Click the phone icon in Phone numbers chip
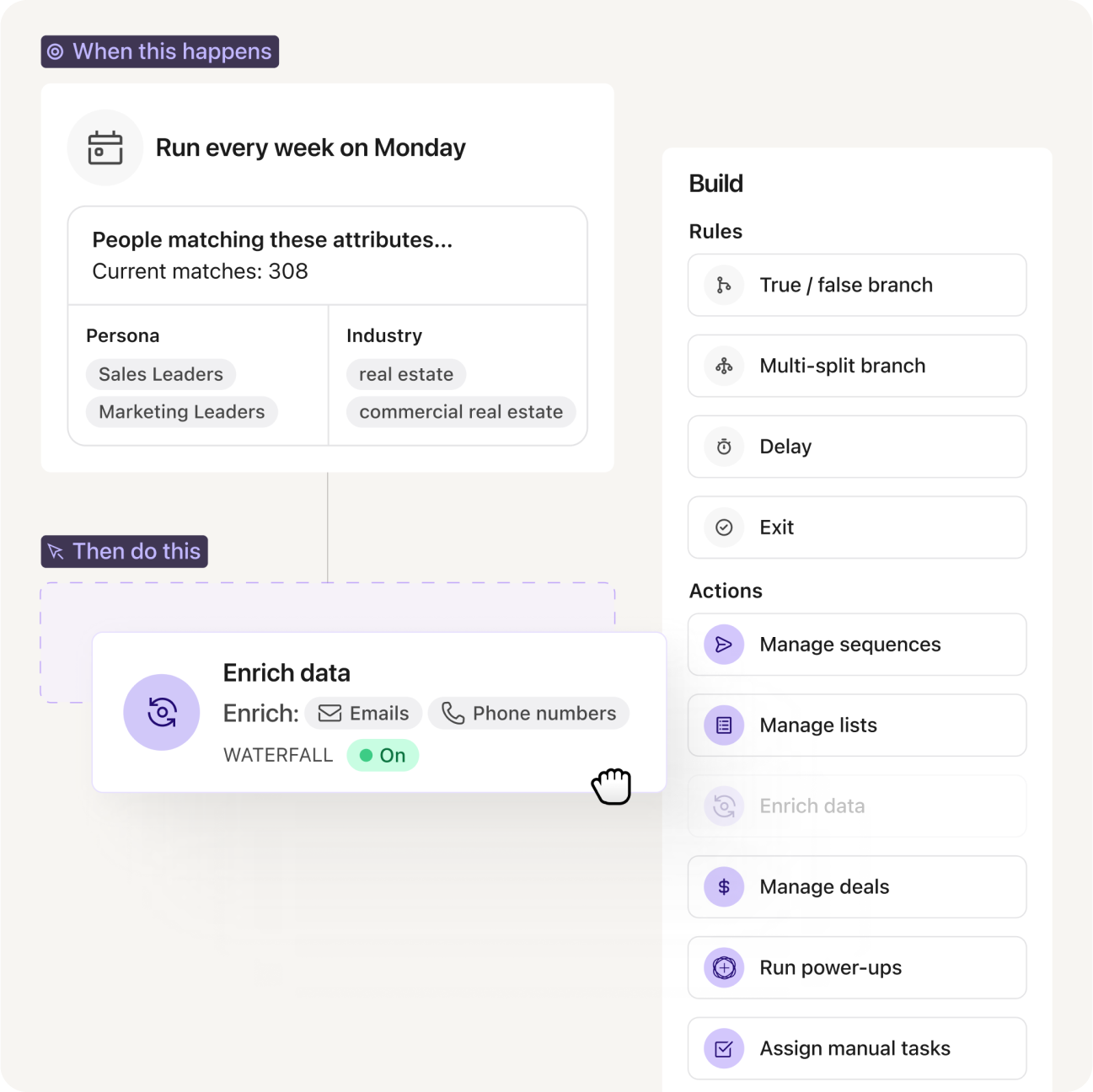 (453, 714)
